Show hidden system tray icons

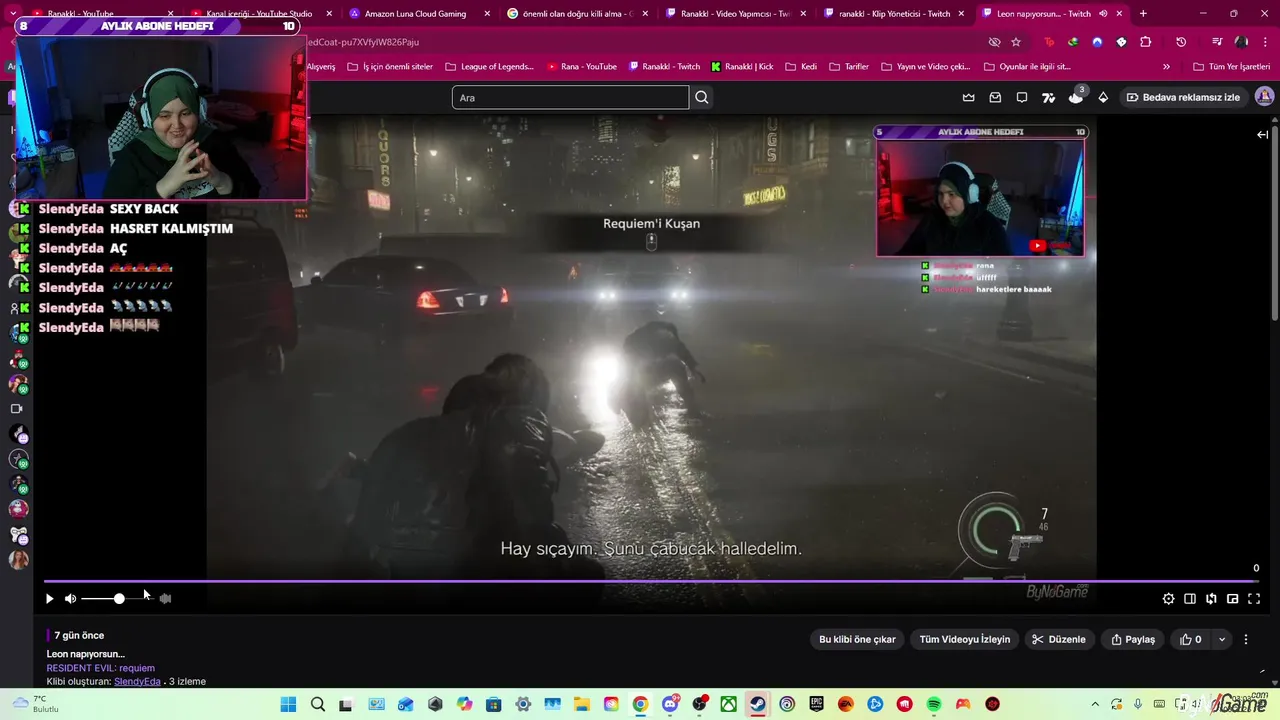(x=1095, y=704)
